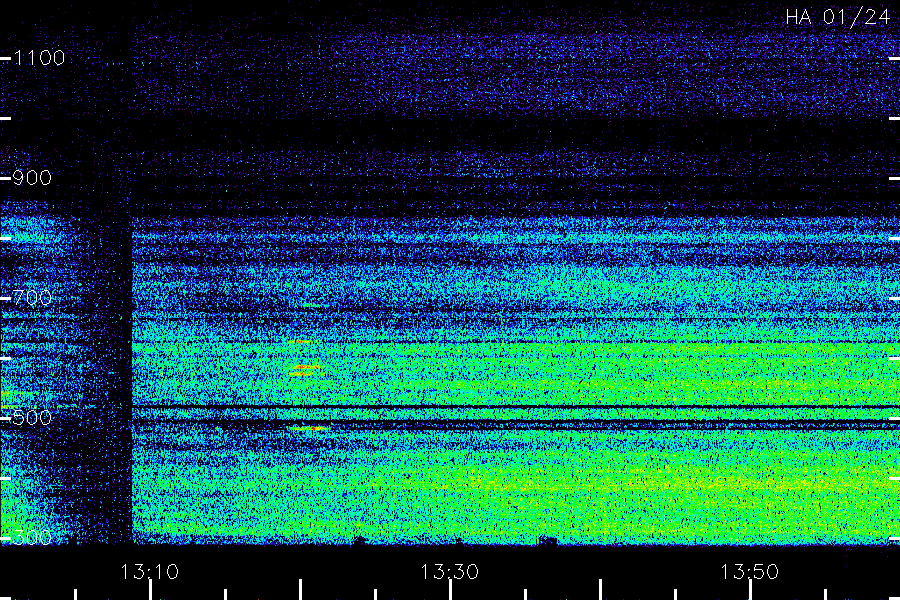This screenshot has width=900, height=600.
Task: Click the 300 frequency axis label
Action: (32, 538)
